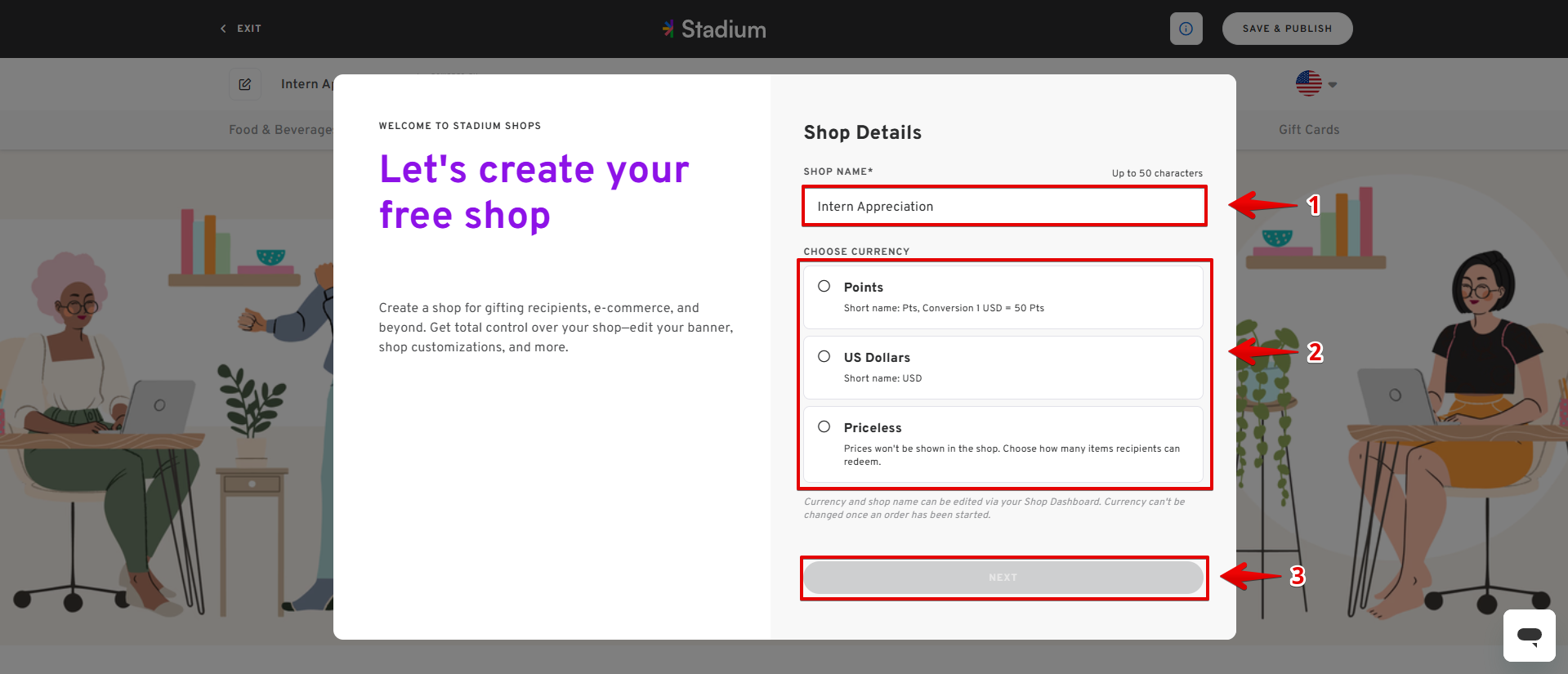Expand the dropdown arrow beside the flag
This screenshot has width=1568, height=674.
[x=1333, y=85]
